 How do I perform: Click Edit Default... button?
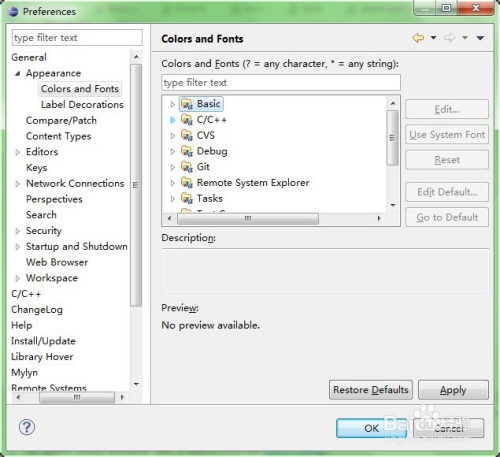click(x=447, y=192)
